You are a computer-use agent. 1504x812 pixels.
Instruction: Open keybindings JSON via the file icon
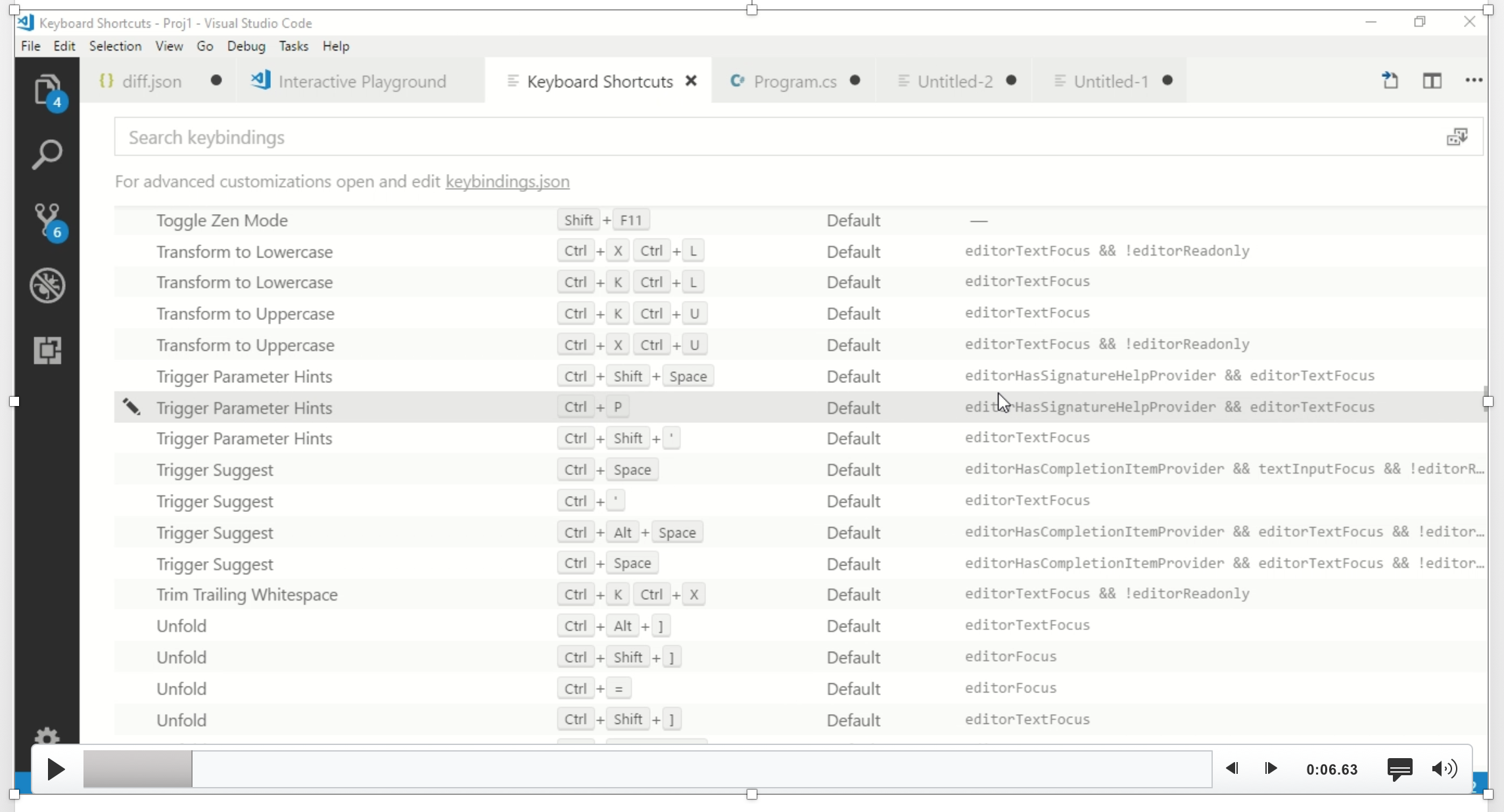tap(1390, 80)
